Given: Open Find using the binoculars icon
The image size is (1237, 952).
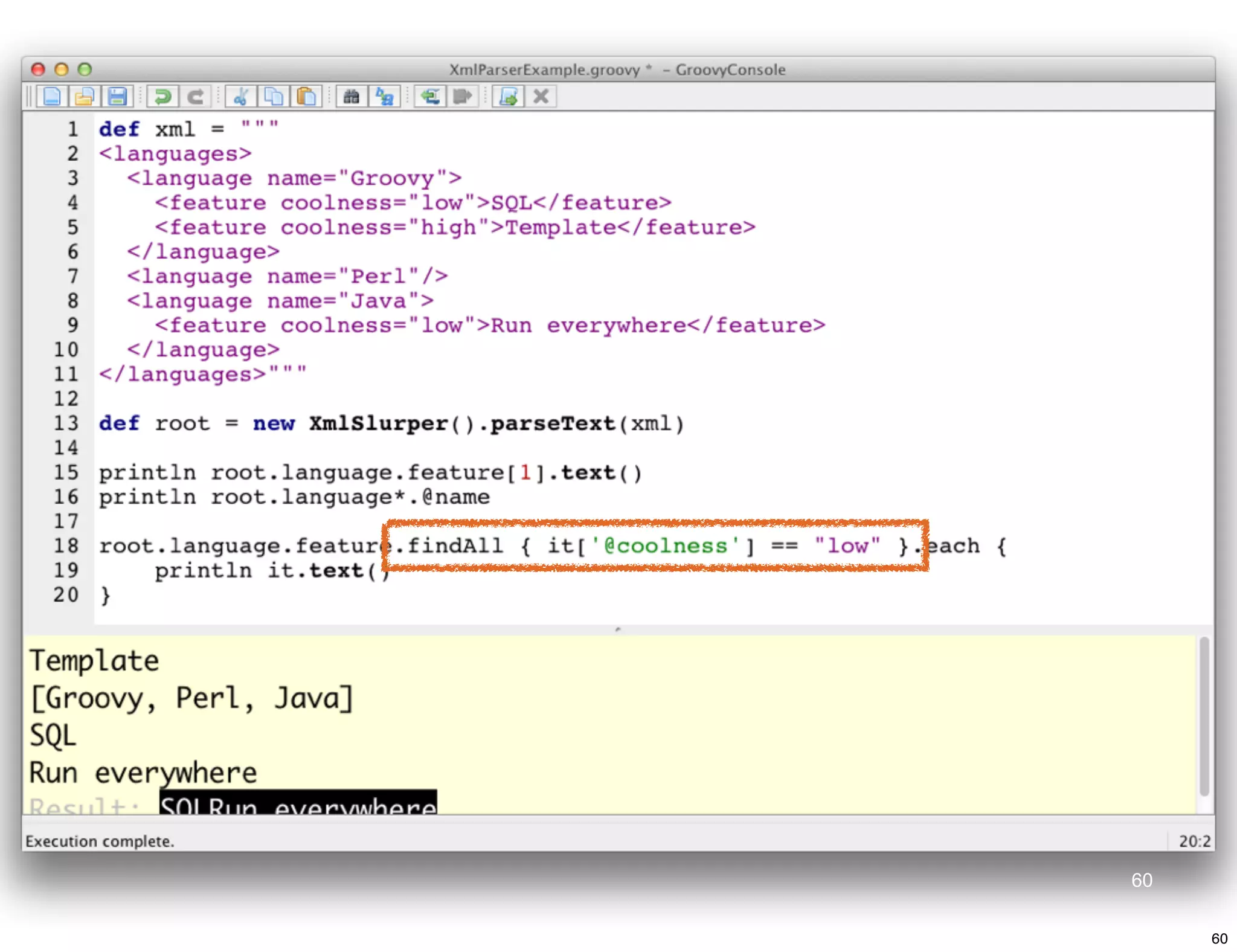Looking at the screenshot, I should [x=352, y=97].
